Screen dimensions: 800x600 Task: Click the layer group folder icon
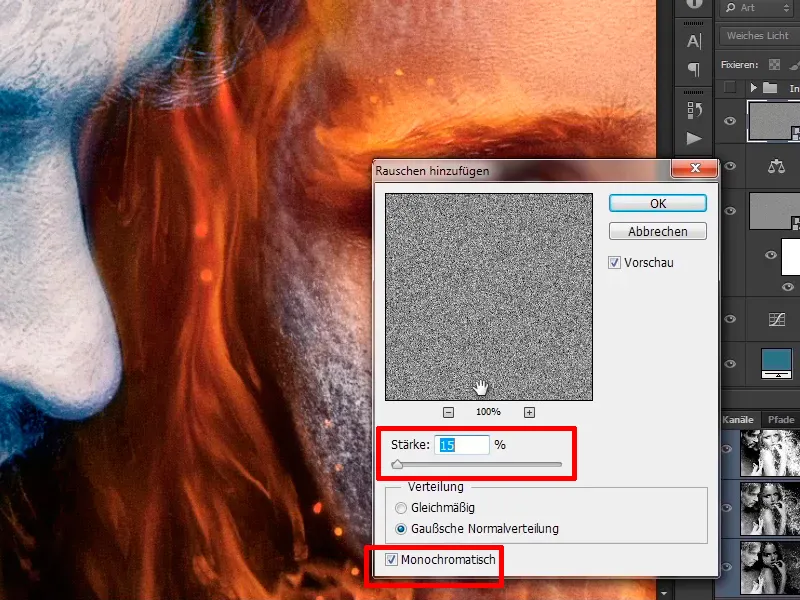(770, 88)
